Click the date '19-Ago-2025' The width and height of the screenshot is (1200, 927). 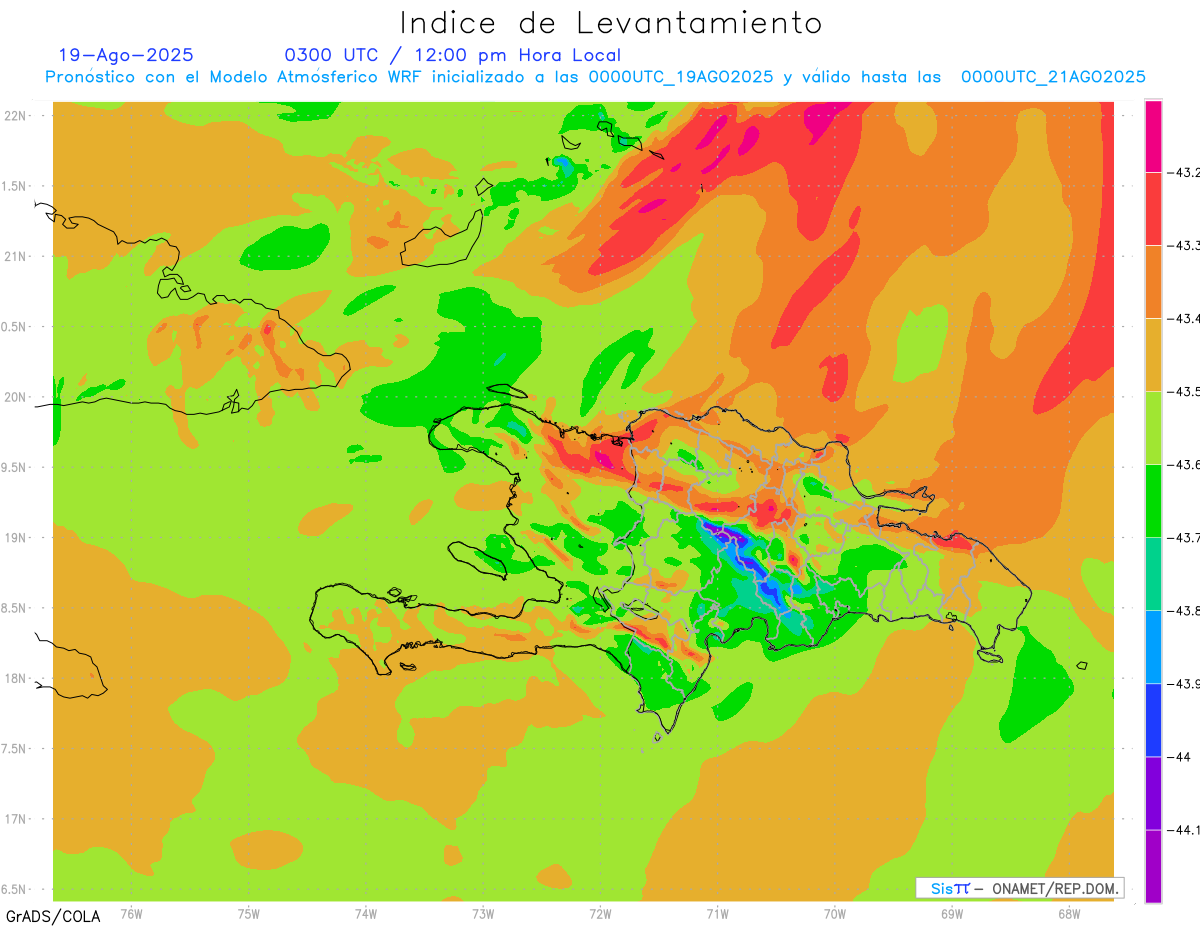tap(126, 55)
